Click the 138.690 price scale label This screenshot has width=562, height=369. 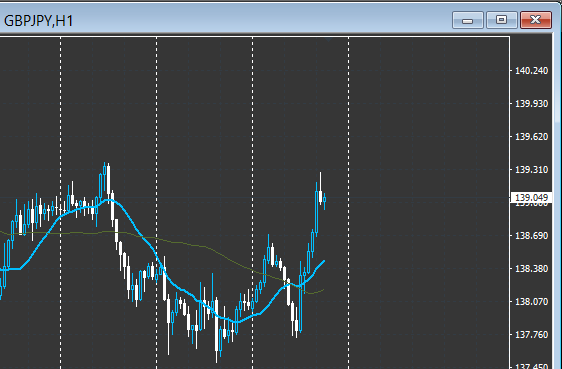click(x=532, y=235)
